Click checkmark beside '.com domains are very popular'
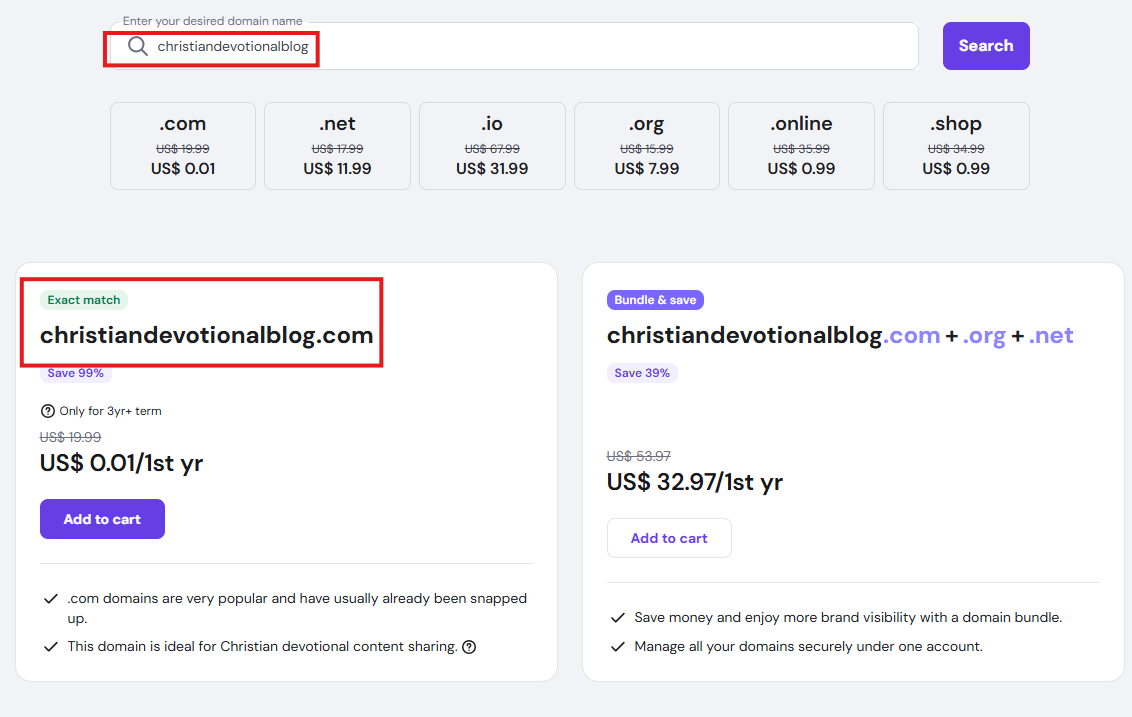 (x=50, y=599)
